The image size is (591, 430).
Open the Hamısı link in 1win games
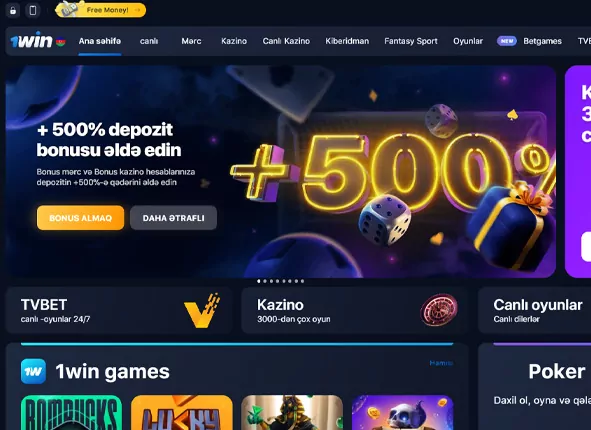[x=441, y=363]
